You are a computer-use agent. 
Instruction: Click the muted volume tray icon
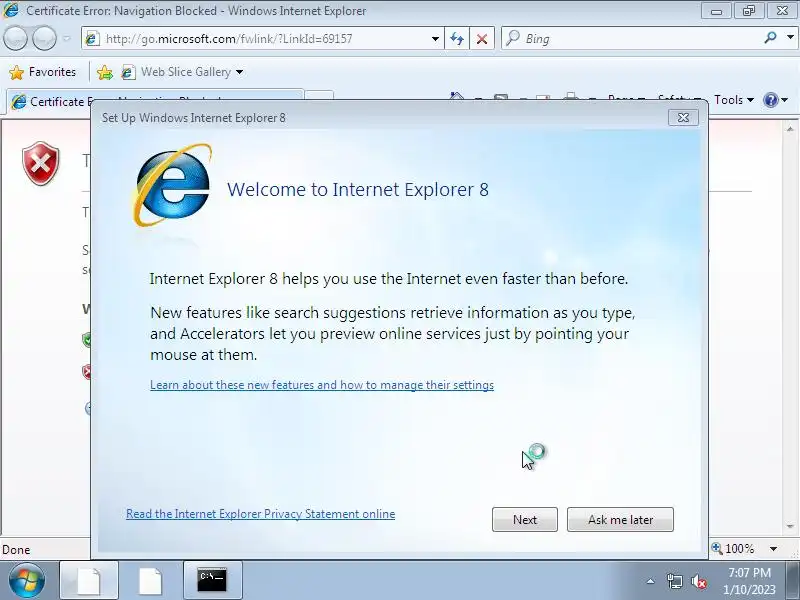coord(699,581)
